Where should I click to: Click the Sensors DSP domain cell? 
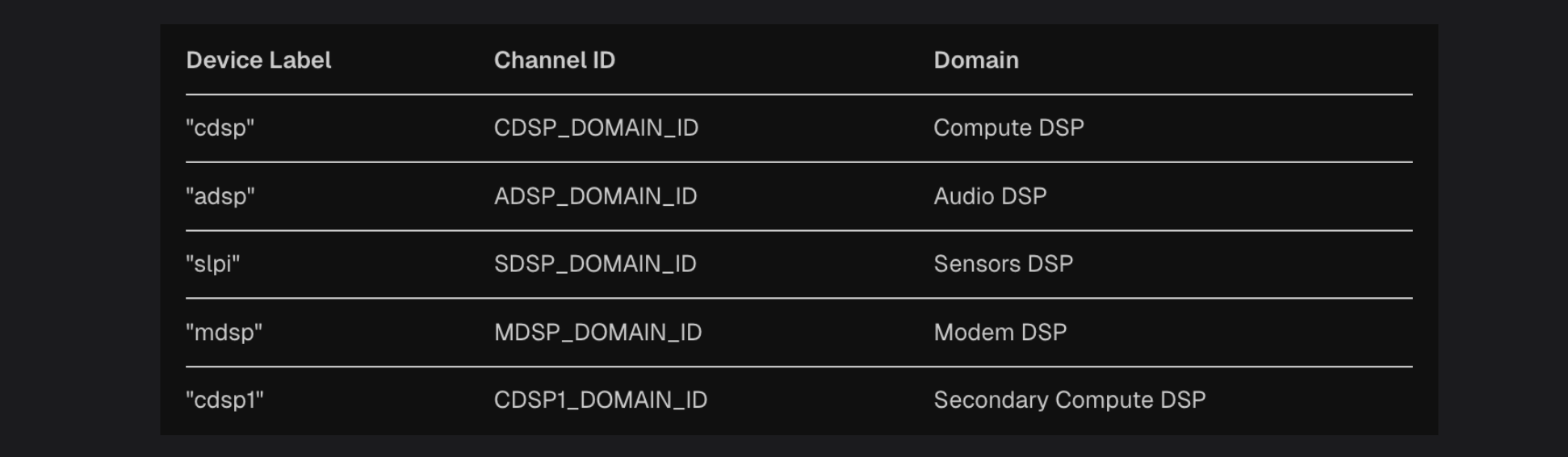[x=1004, y=264]
